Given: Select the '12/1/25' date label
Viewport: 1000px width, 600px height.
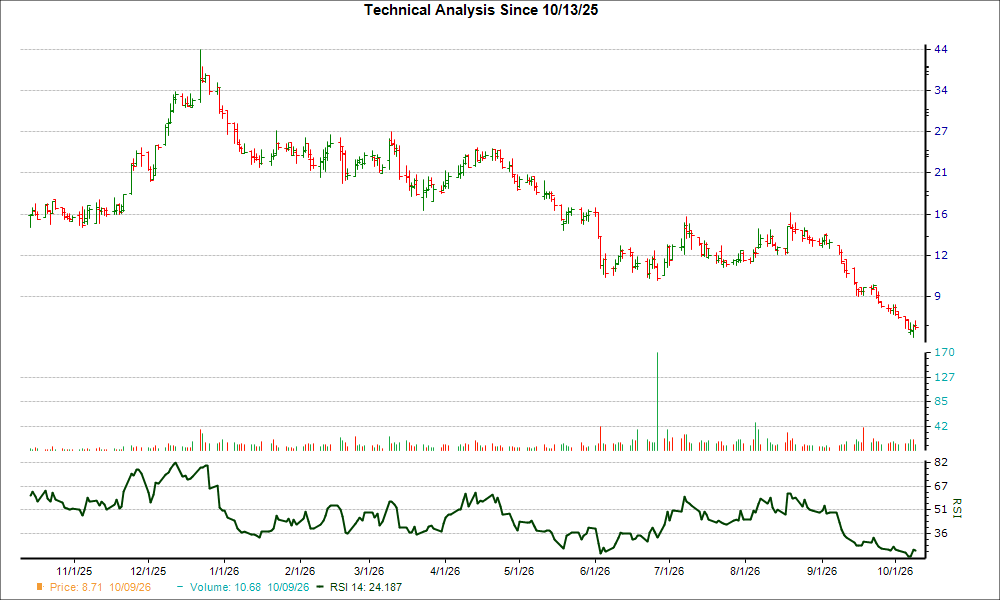Looking at the screenshot, I should [149, 571].
